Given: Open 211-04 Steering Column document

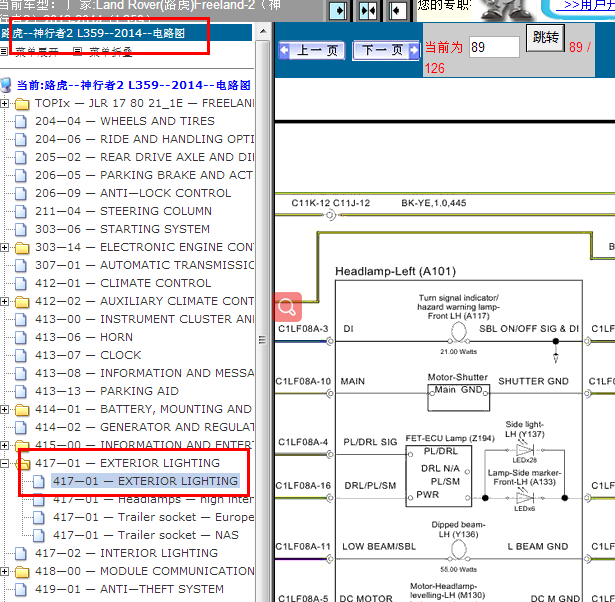Looking at the screenshot, I should 123,211.
